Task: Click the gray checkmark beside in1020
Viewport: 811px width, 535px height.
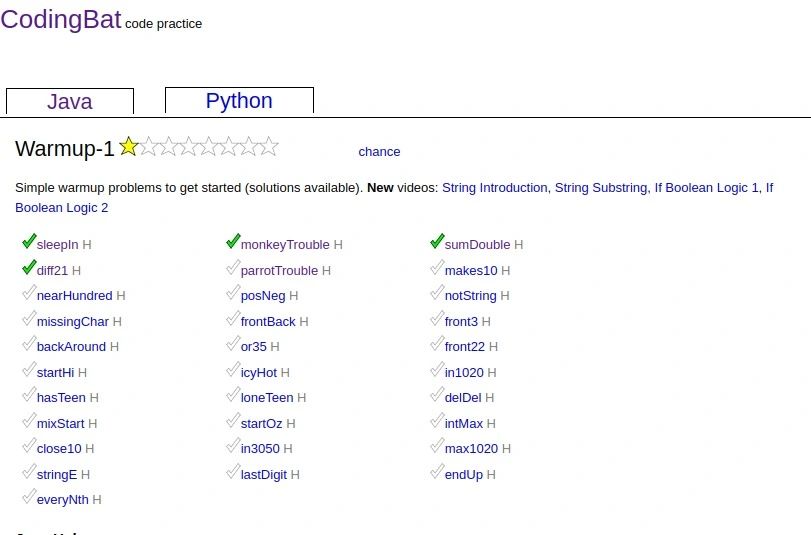Action: [437, 369]
